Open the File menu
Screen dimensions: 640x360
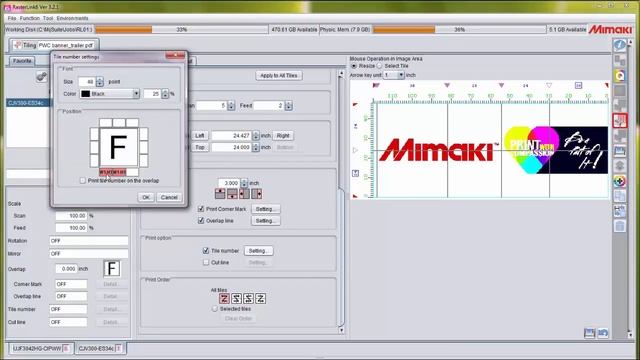pos(12,18)
